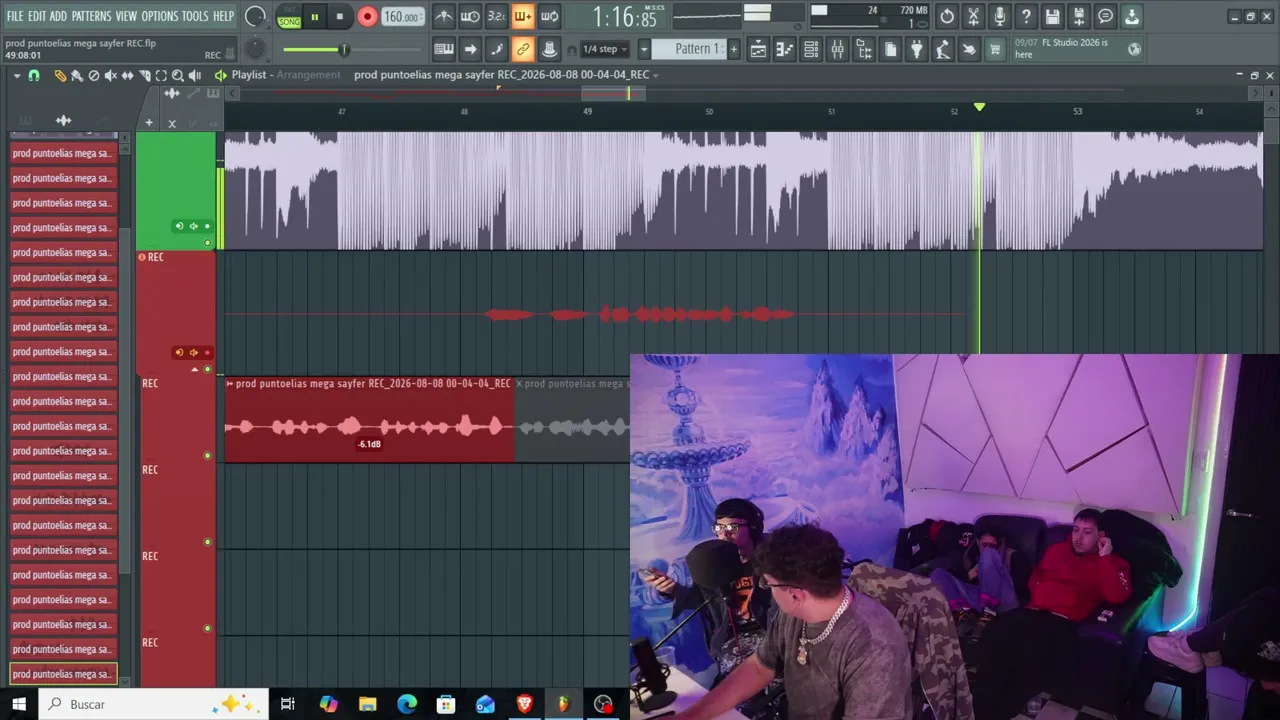The height and width of the screenshot is (720, 1280).
Task: Toggle the playlist magnet snap
Action: [x=33, y=76]
